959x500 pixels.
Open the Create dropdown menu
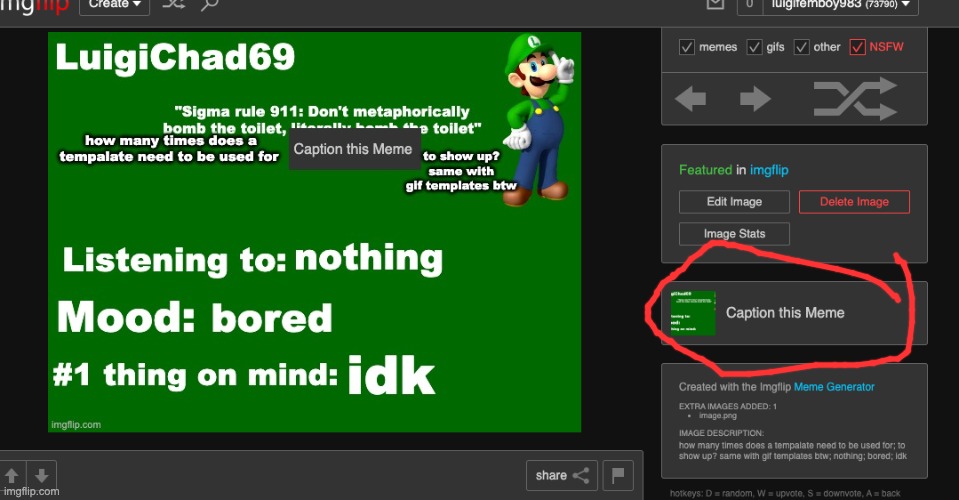(x=114, y=4)
